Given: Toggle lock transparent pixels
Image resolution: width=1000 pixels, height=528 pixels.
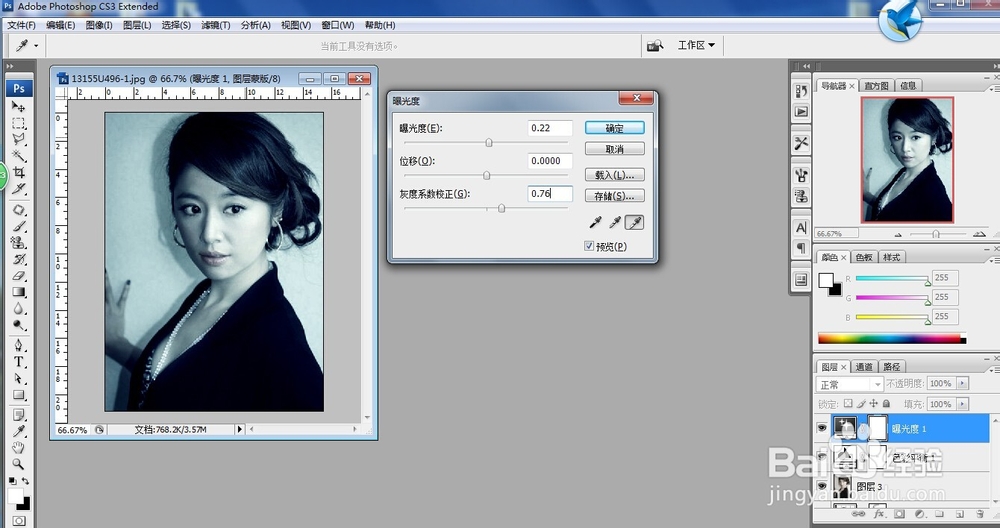Looking at the screenshot, I should tap(848, 404).
